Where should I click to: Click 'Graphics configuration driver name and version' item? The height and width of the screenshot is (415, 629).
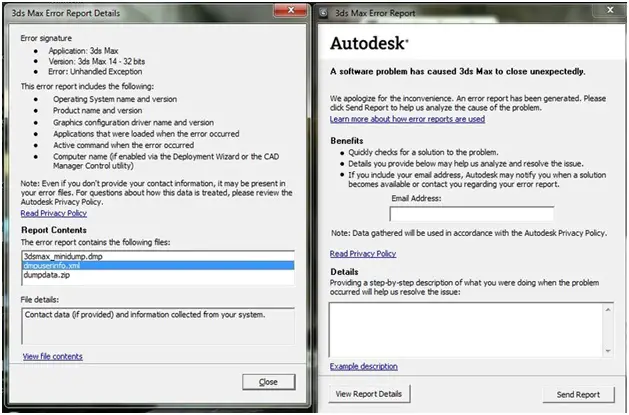coord(133,122)
